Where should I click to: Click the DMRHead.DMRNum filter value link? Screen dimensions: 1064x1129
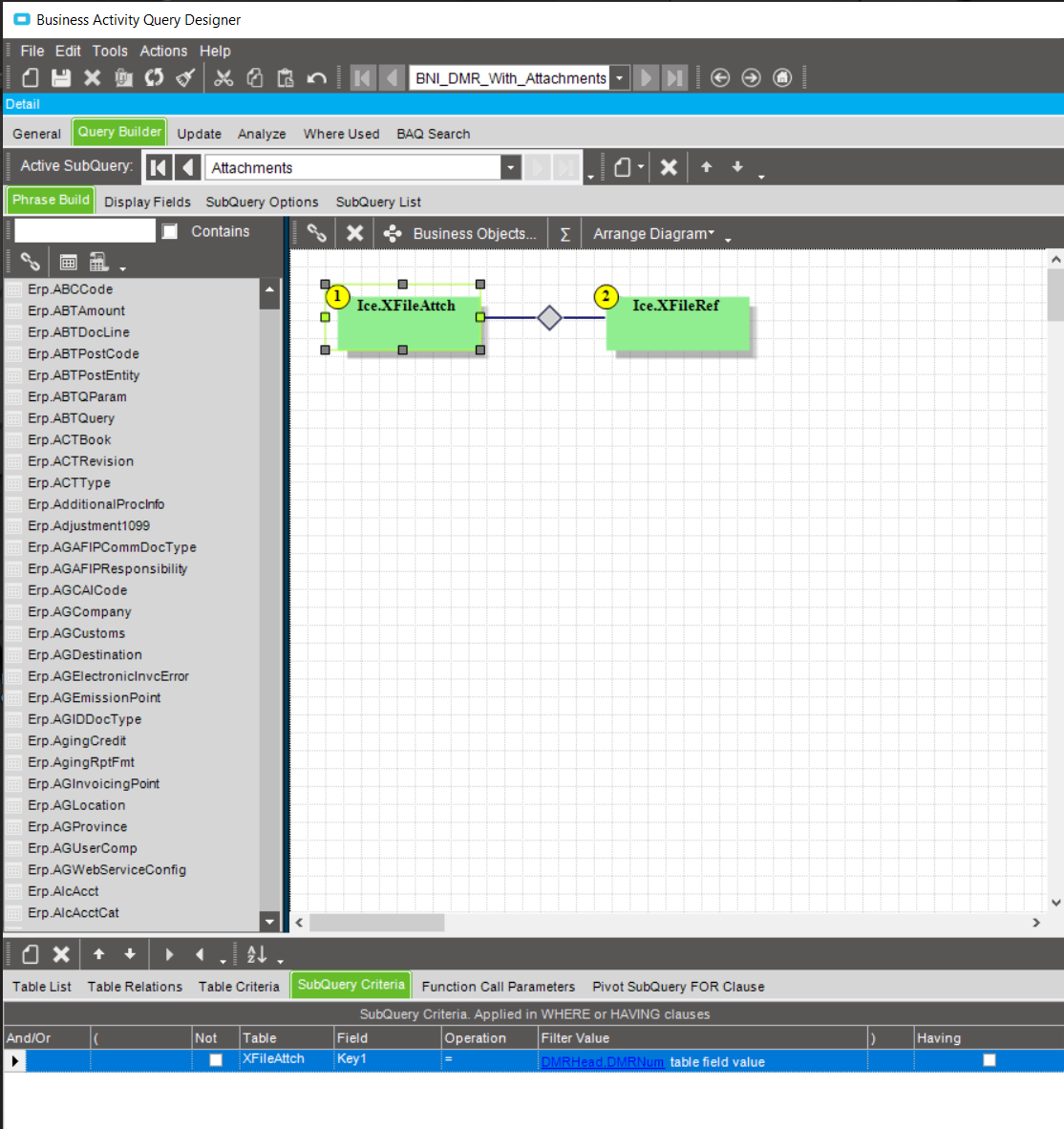[603, 1062]
